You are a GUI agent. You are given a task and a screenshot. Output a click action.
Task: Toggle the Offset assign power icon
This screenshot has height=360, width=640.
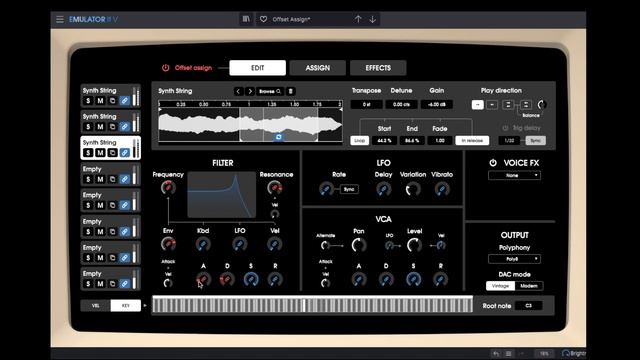[165, 68]
